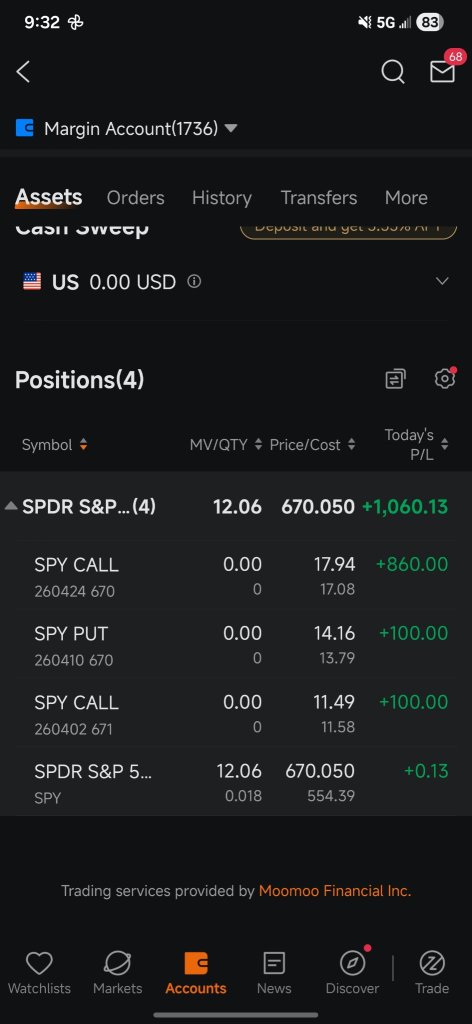Open Margin Account(1736) dropdown

coord(127,129)
